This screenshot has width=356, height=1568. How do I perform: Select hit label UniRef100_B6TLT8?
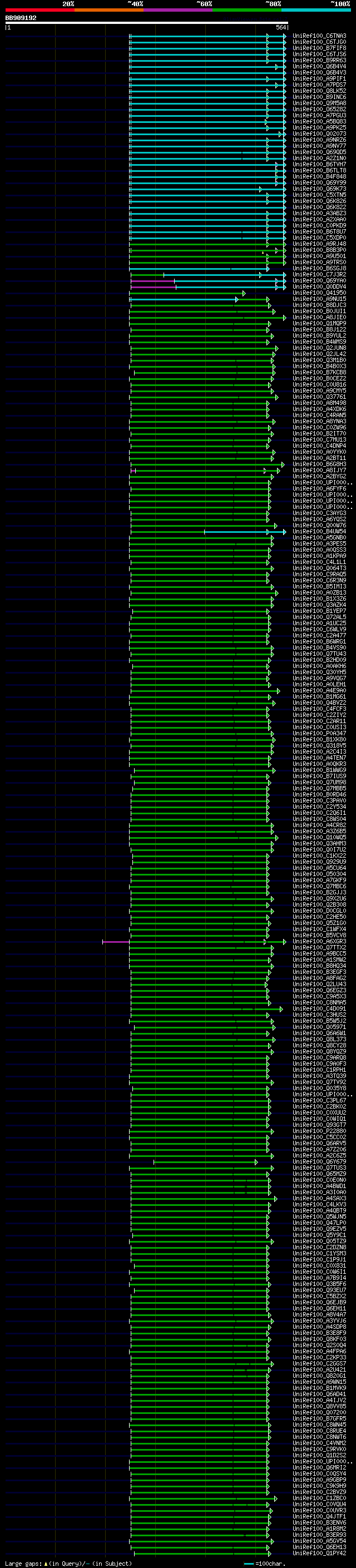point(319,170)
